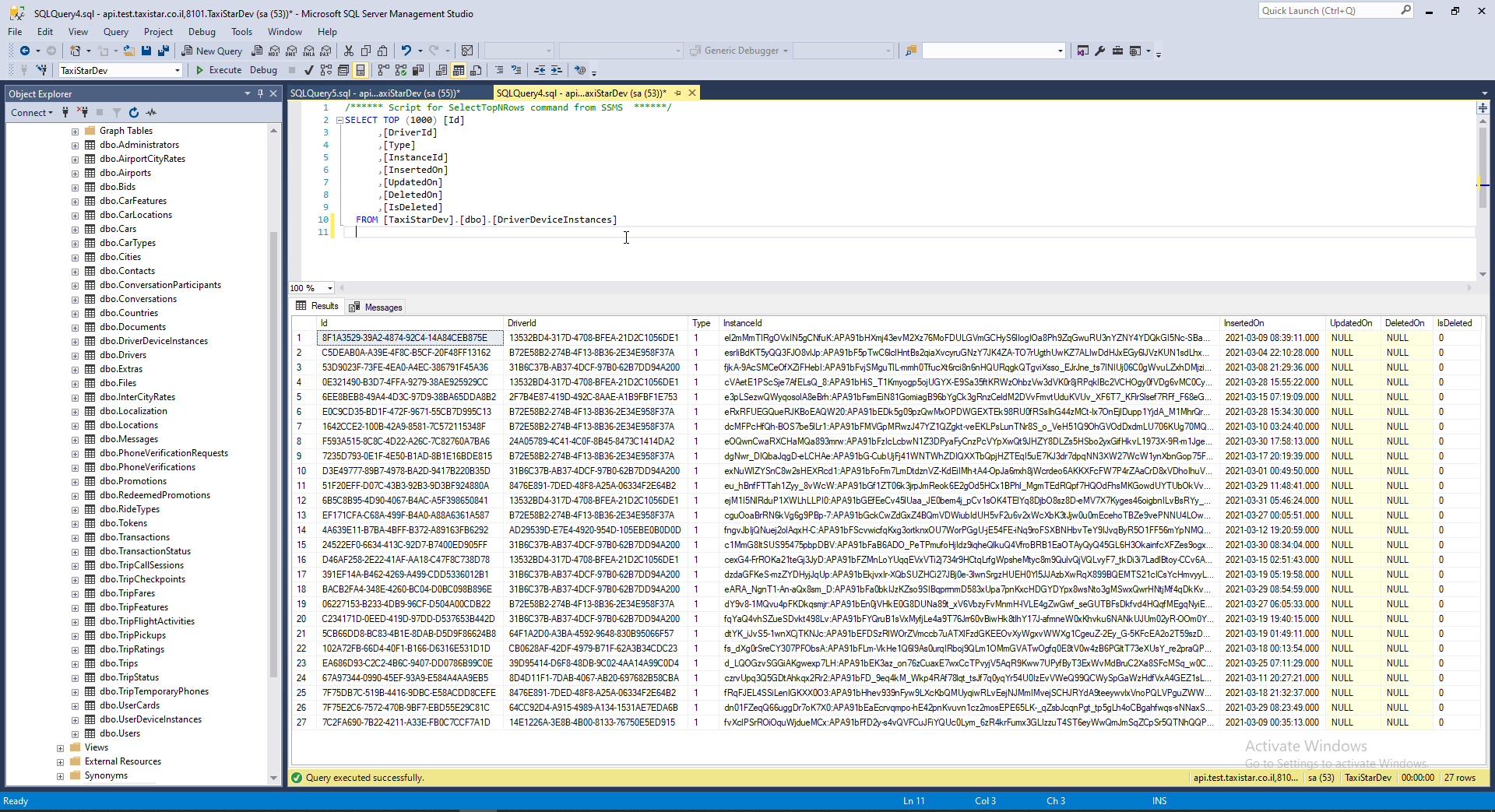This screenshot has height=812, width=1495.
Task: Toggle the pin on the SQLQuery4.sql tab
Action: coord(678,93)
